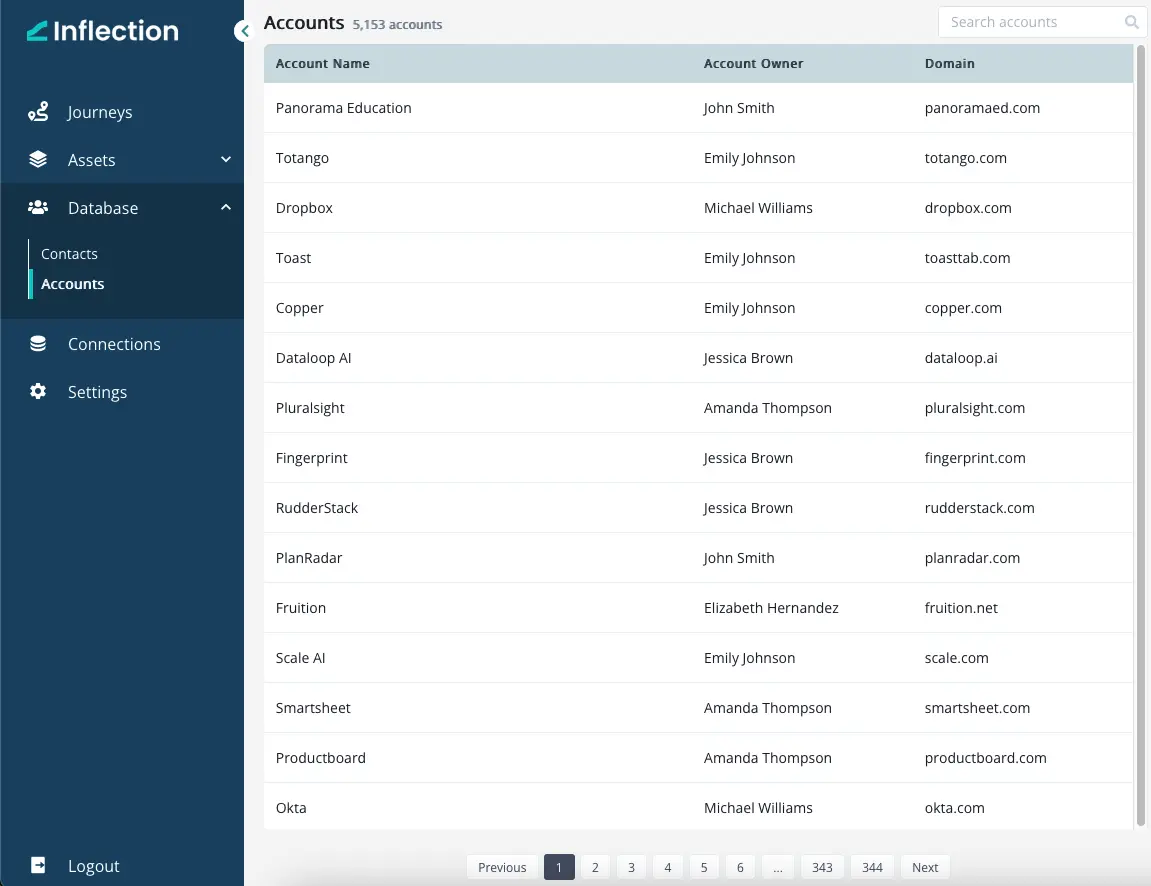
Task: Click the Logout exit icon
Action: click(x=38, y=865)
